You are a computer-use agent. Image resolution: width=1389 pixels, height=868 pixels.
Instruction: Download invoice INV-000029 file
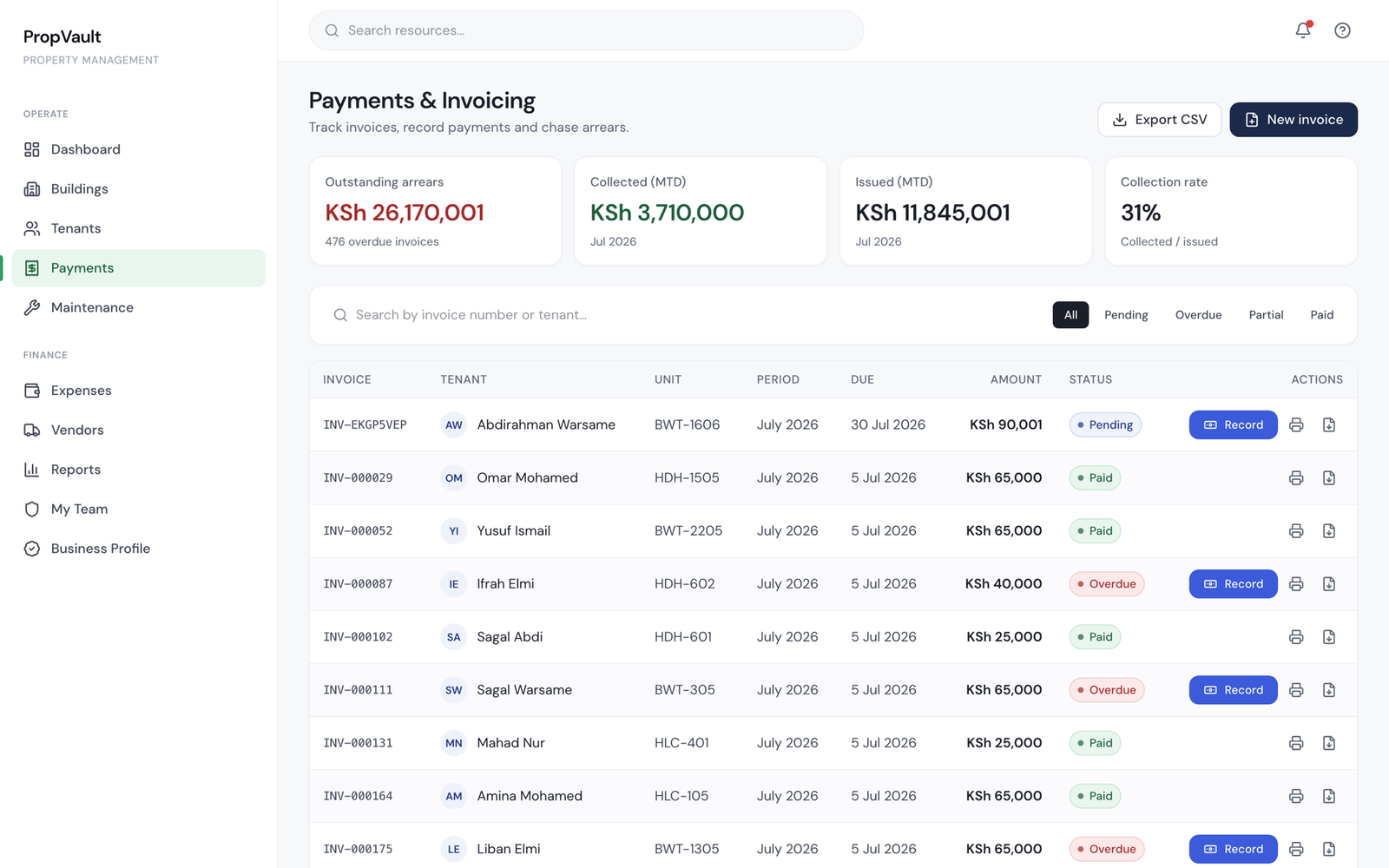tap(1329, 477)
